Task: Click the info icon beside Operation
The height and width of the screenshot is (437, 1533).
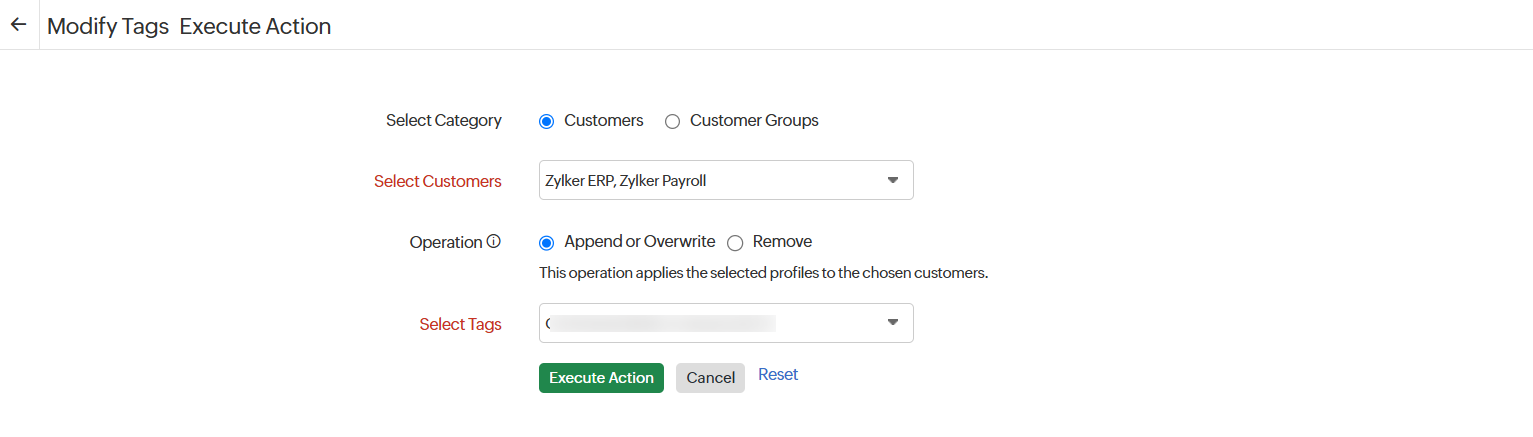Action: click(493, 242)
